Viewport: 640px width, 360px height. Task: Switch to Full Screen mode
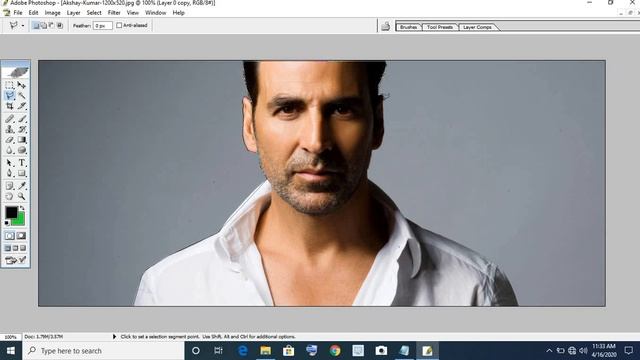coord(23,248)
